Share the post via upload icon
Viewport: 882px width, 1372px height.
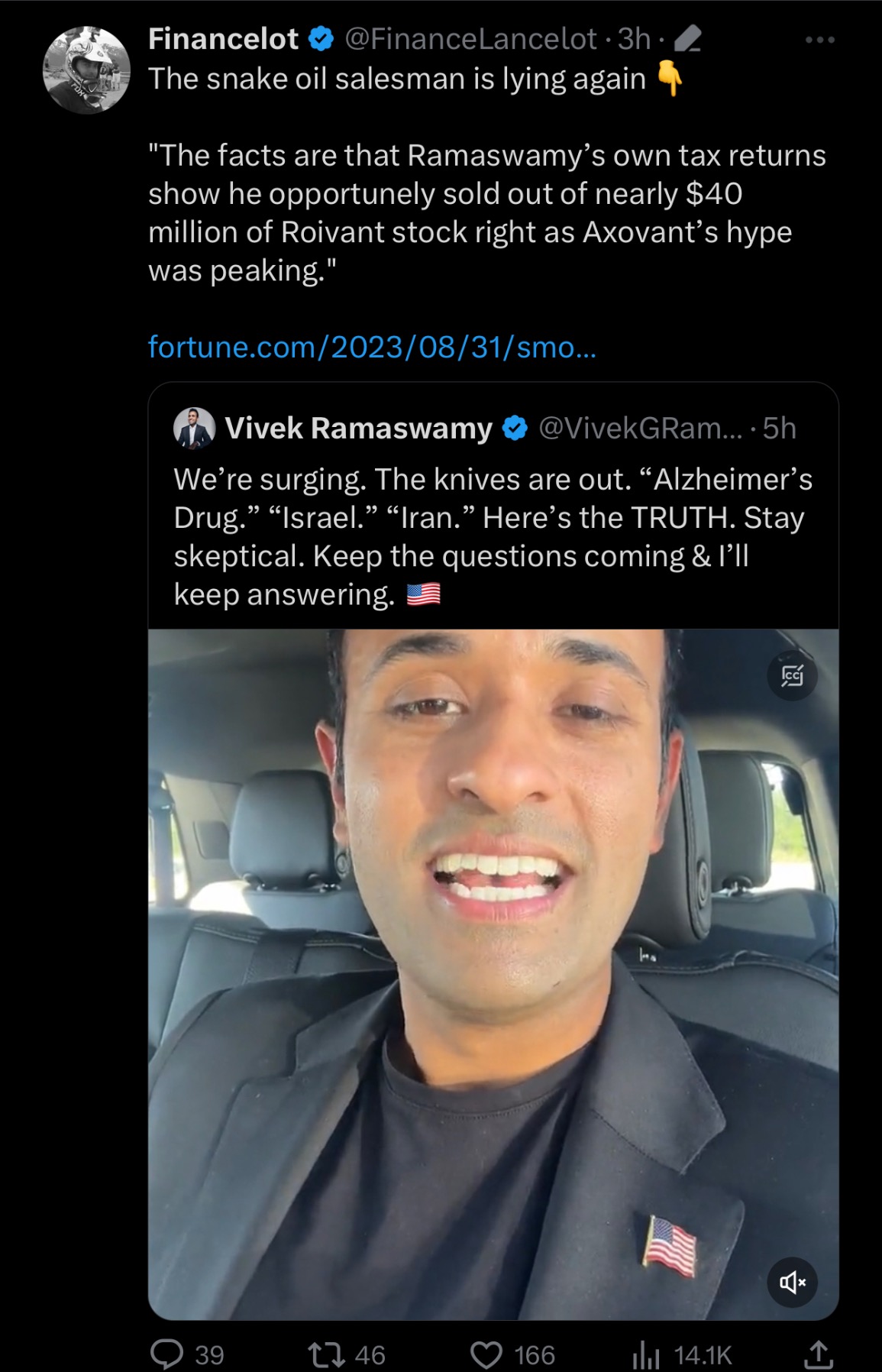coord(818,1354)
